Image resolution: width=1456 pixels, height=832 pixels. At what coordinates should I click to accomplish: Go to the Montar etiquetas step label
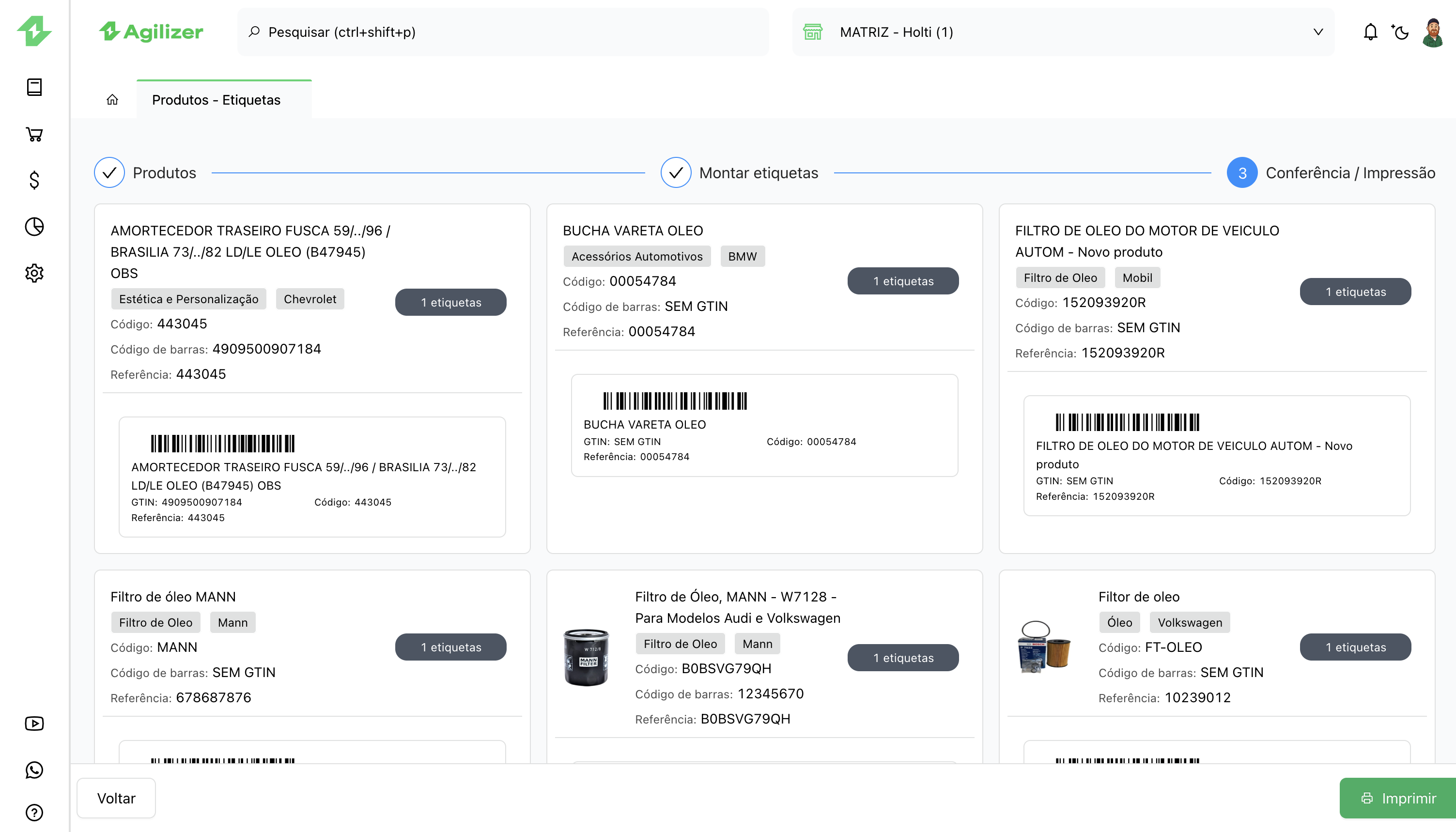pos(759,172)
